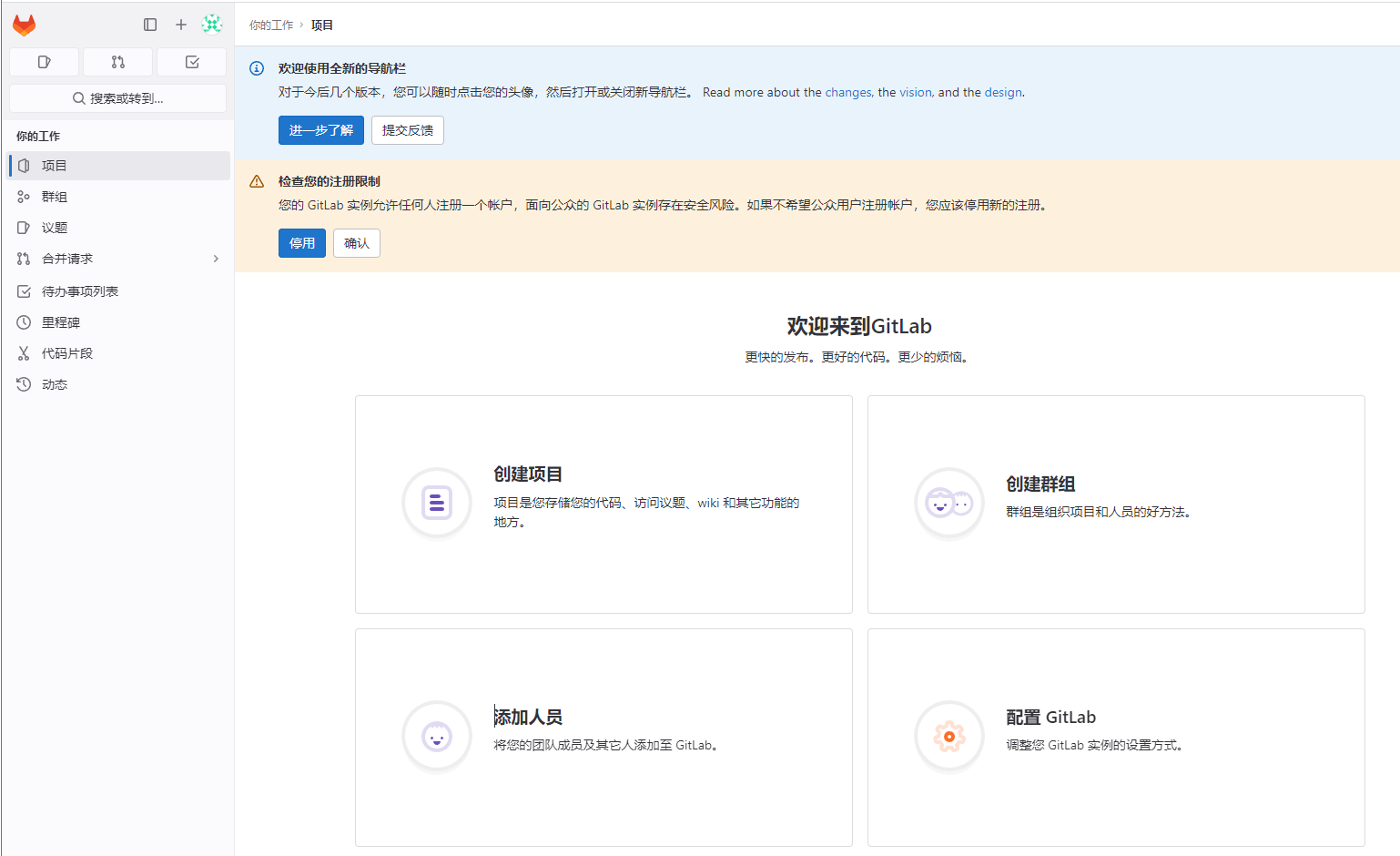Open the changes link

coord(848,92)
